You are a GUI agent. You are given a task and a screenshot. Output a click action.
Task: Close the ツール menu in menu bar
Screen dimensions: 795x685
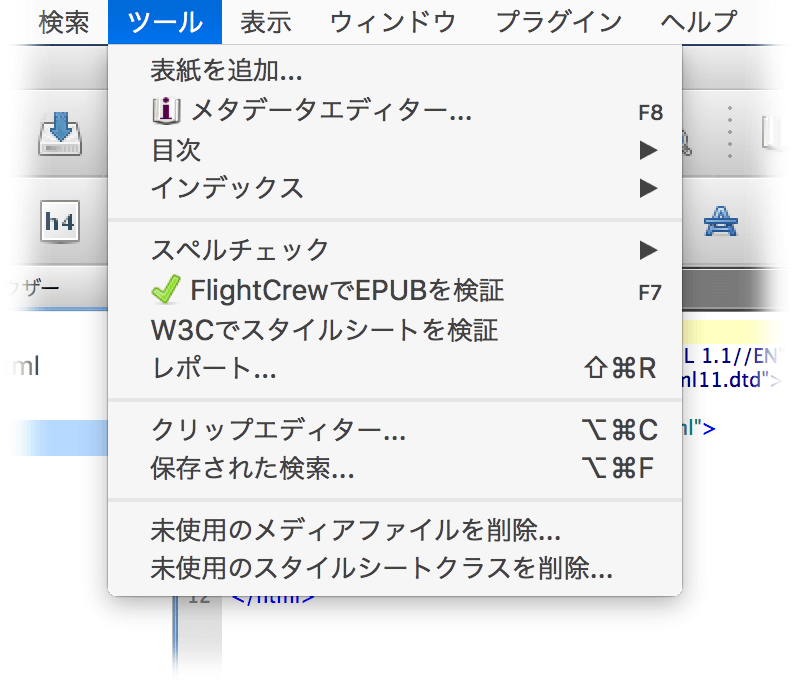pyautogui.click(x=165, y=22)
